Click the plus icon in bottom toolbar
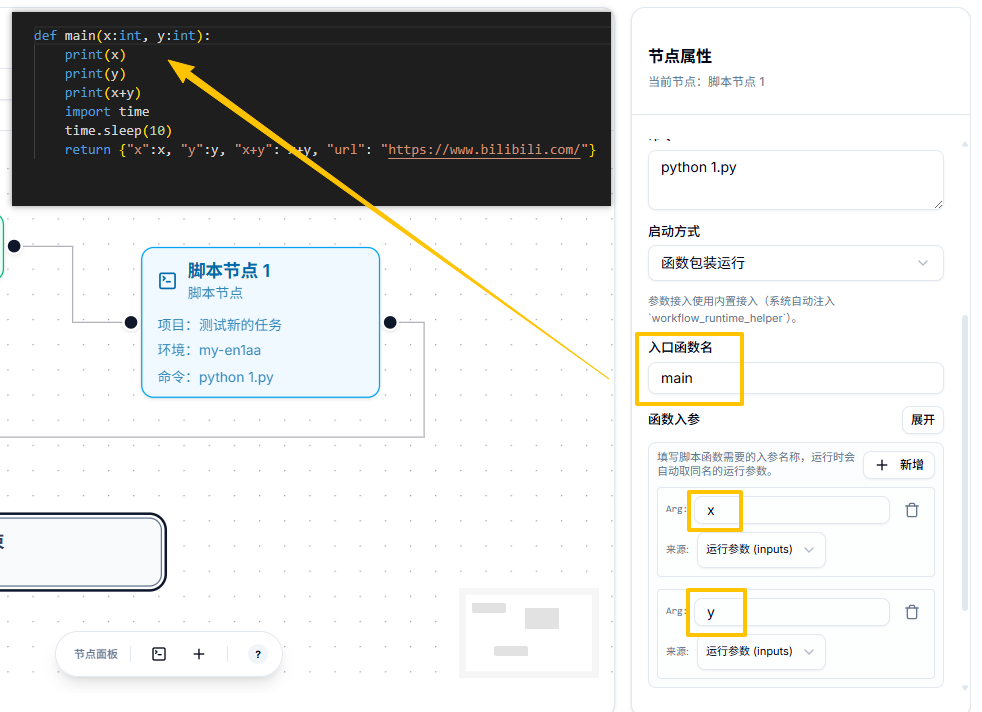 coord(199,654)
